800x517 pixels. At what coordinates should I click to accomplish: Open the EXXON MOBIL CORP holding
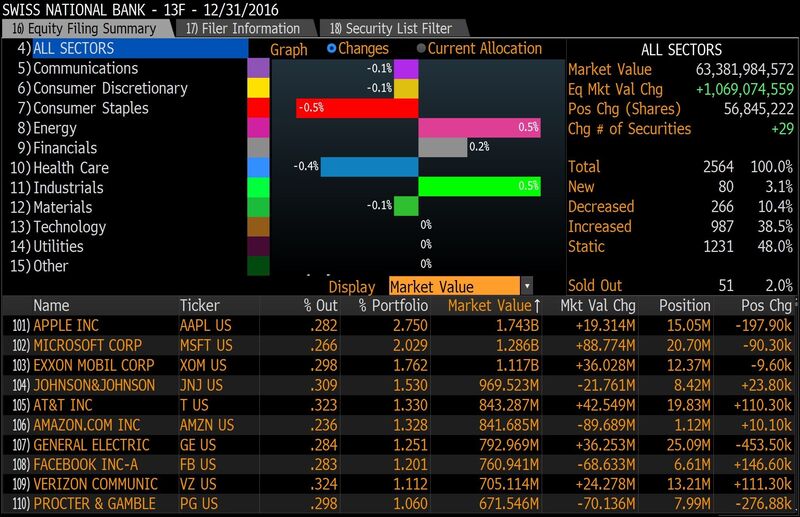(400, 365)
